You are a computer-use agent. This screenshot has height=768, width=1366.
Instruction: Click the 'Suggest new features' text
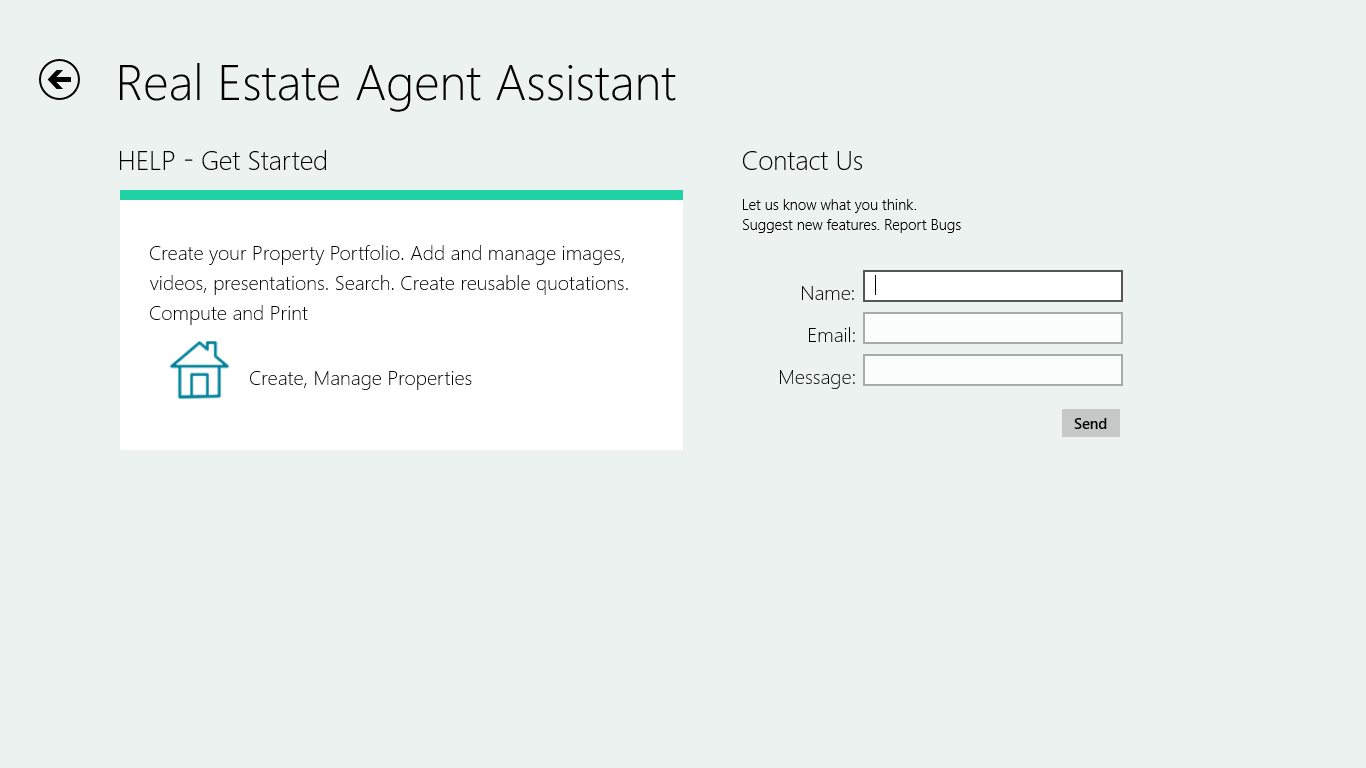(810, 225)
